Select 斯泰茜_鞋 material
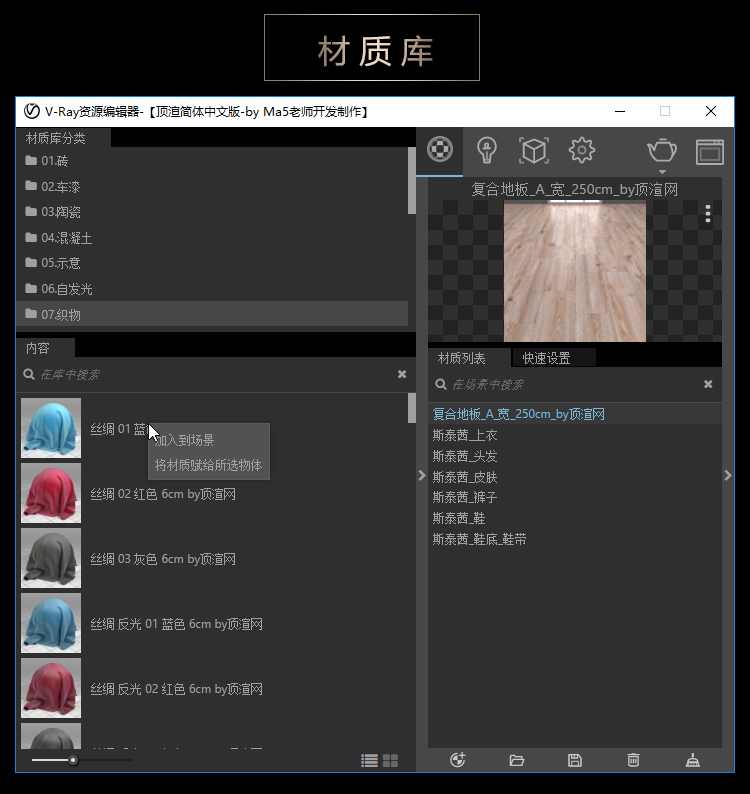This screenshot has height=794, width=750. (575, 519)
